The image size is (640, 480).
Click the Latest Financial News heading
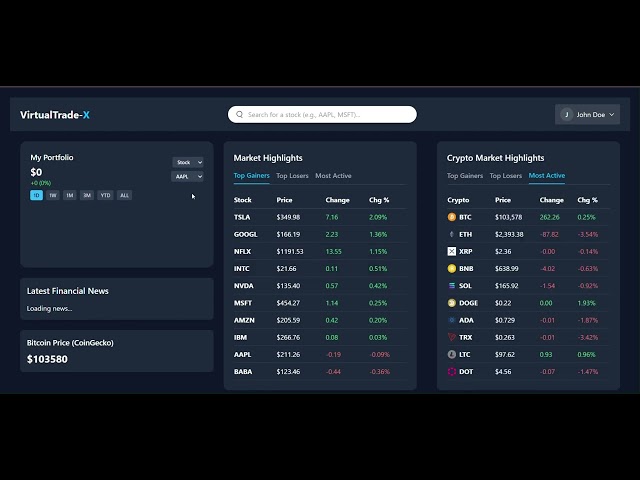tap(68, 291)
